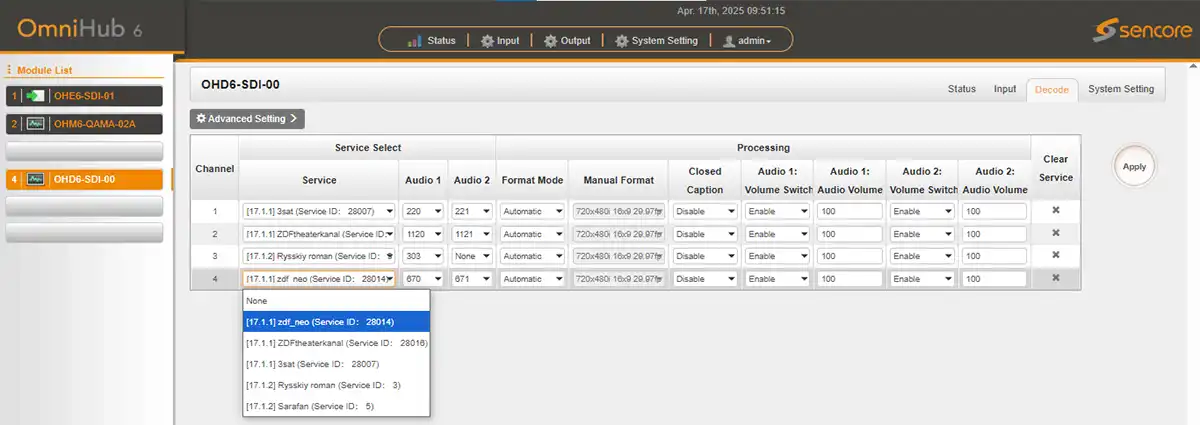Image resolution: width=1200 pixels, height=425 pixels.
Task: Open channel 1 Audio 2 dropdown showing 221
Action: (x=472, y=211)
